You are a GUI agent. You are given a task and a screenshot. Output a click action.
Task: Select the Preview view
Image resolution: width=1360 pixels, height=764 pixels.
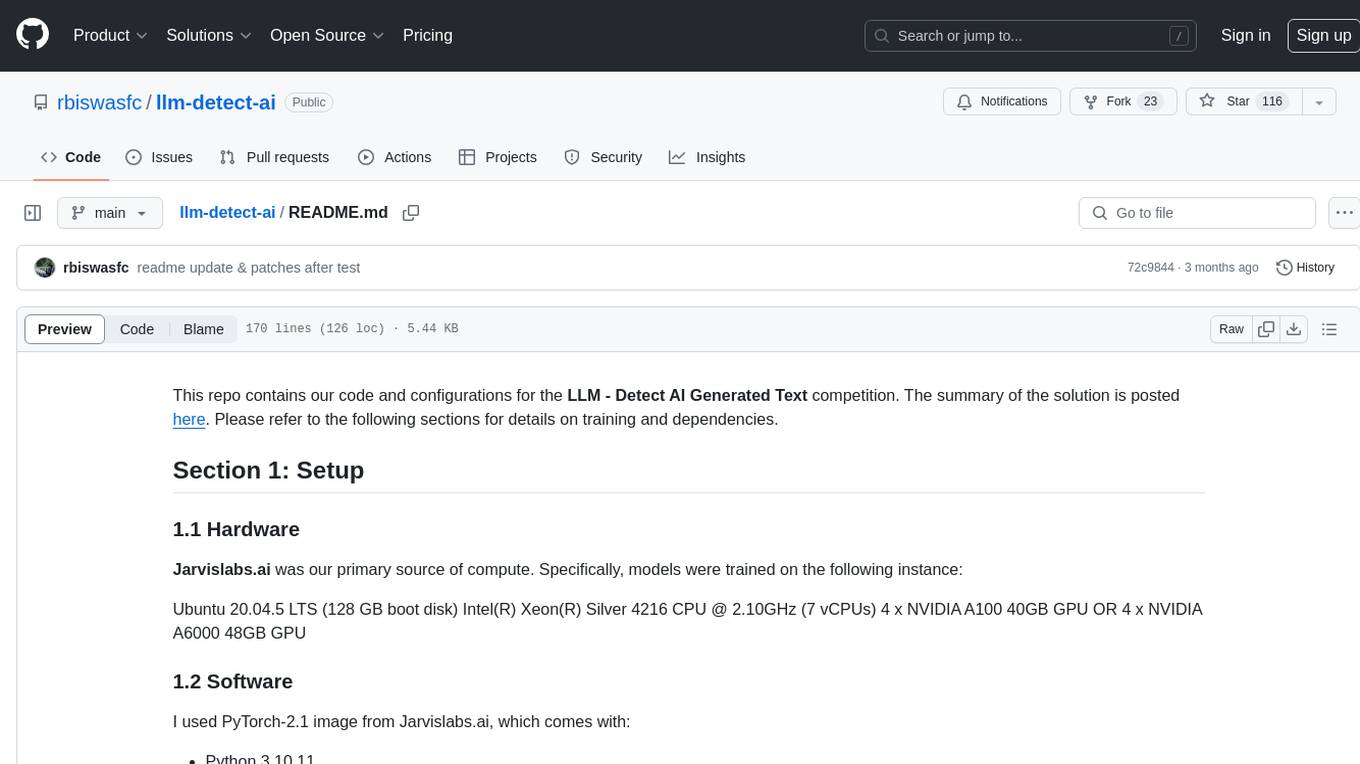(65, 329)
